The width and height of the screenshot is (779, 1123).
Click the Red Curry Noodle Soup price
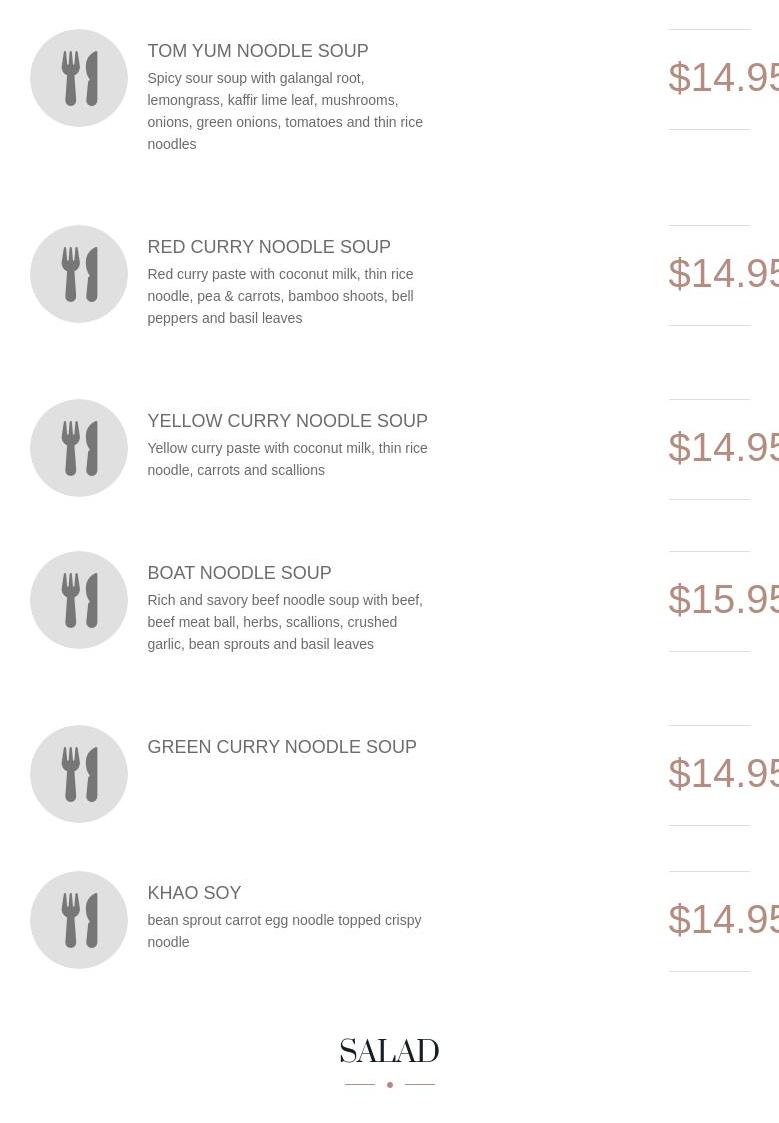click(x=723, y=274)
